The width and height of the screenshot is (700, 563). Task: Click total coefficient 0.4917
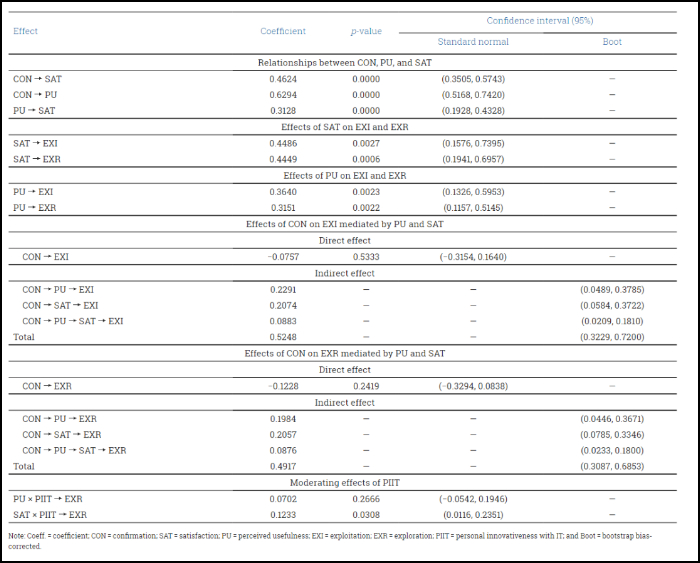(x=283, y=467)
